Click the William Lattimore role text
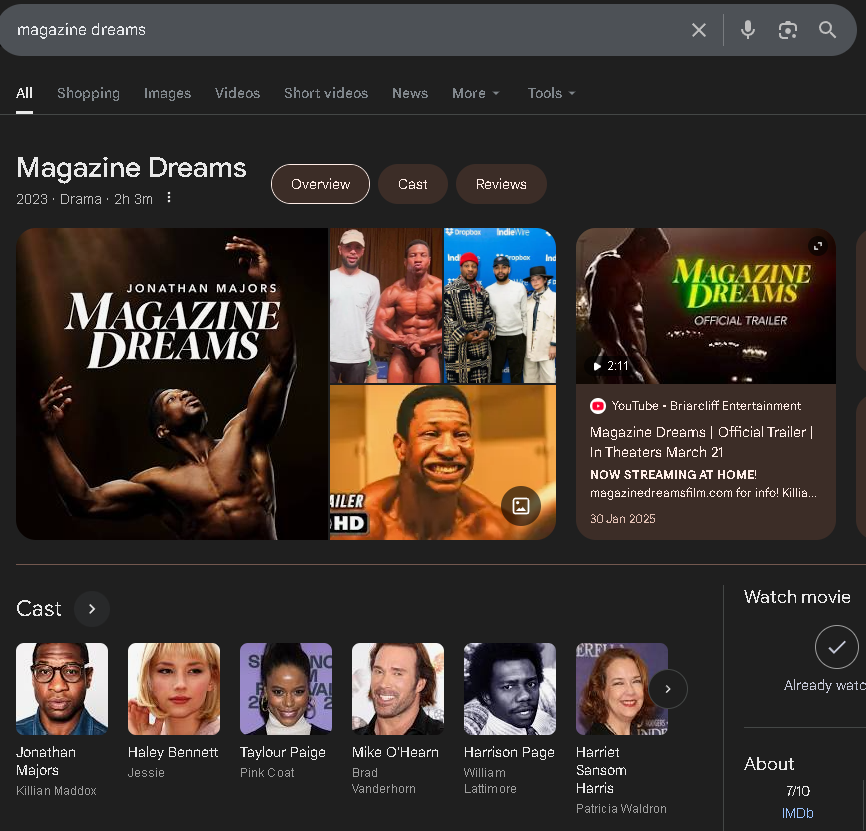Image resolution: width=866 pixels, height=831 pixels. (490, 781)
